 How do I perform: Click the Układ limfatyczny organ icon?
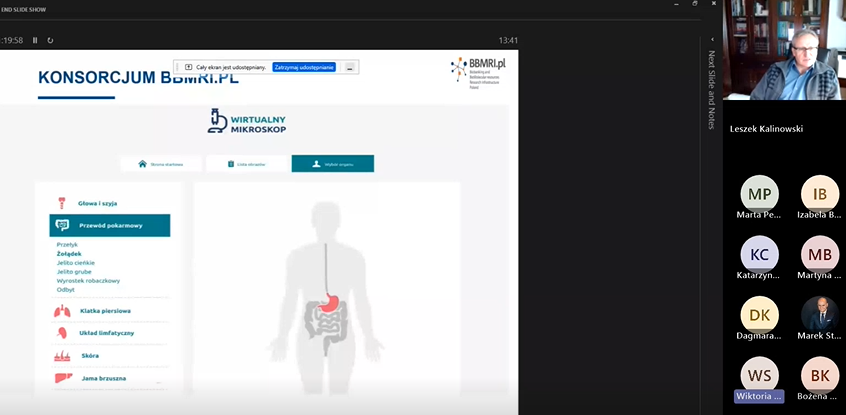(x=62, y=332)
